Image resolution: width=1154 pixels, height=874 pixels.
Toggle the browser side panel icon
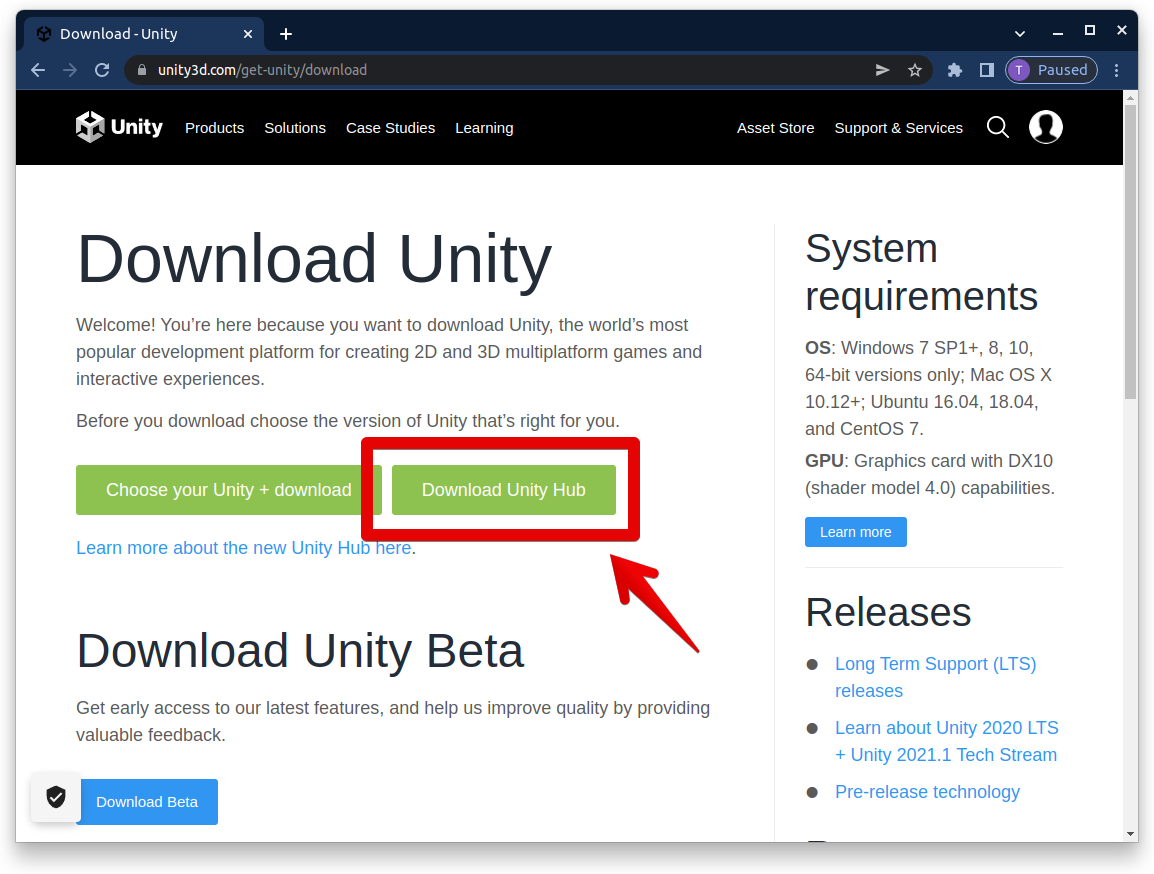pyautogui.click(x=987, y=70)
